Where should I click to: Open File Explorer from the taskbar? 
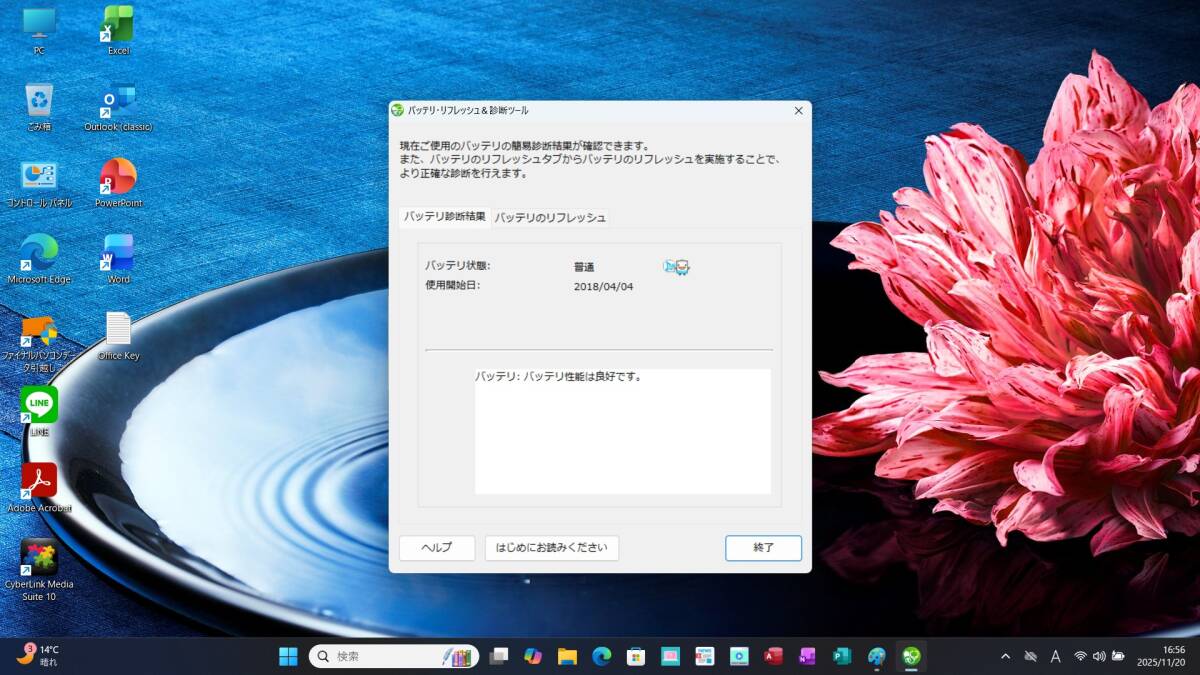(567, 656)
